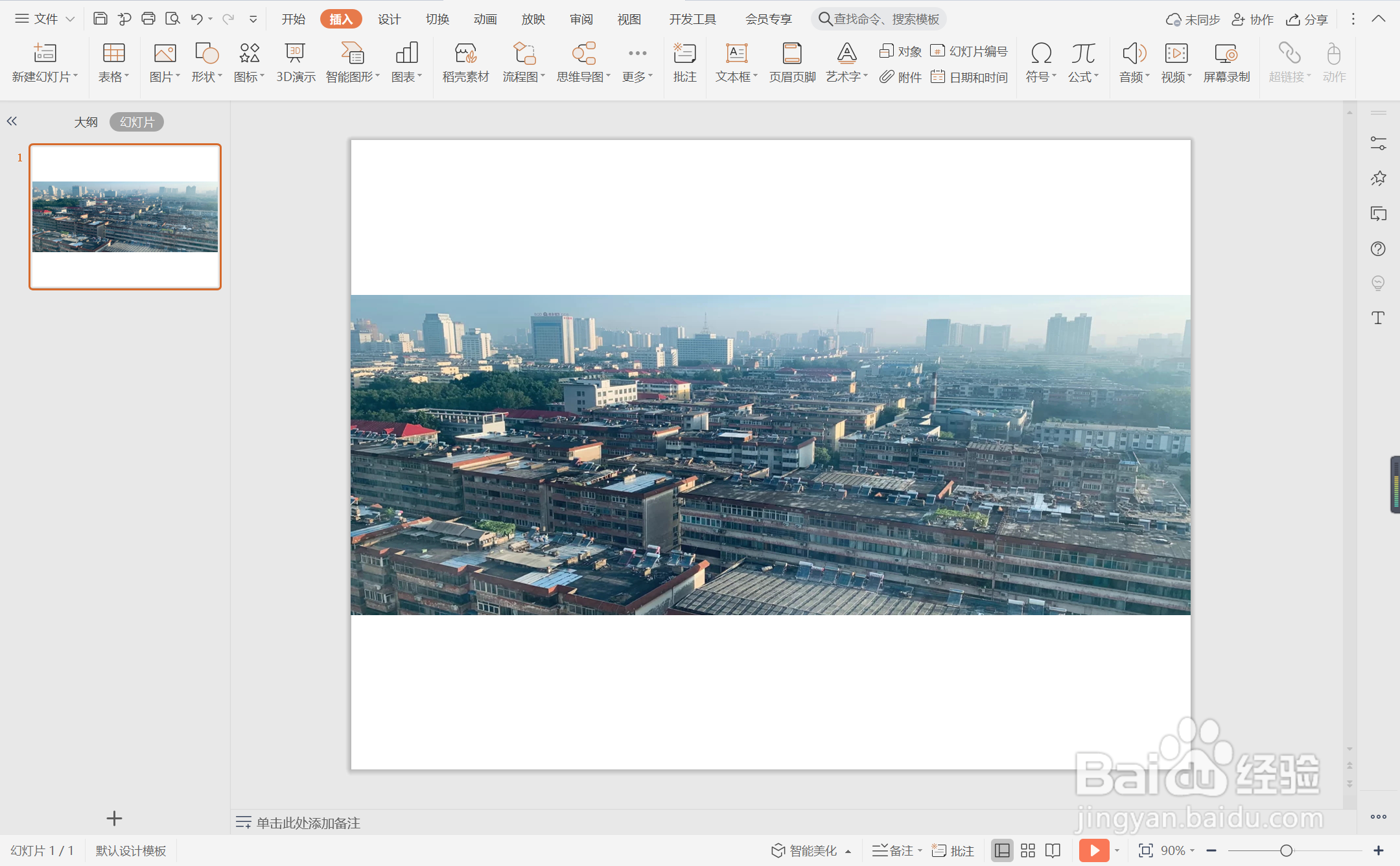Toggle Notes (备注) pane in status bar
This screenshot has height=866, width=1400.
pos(893,850)
